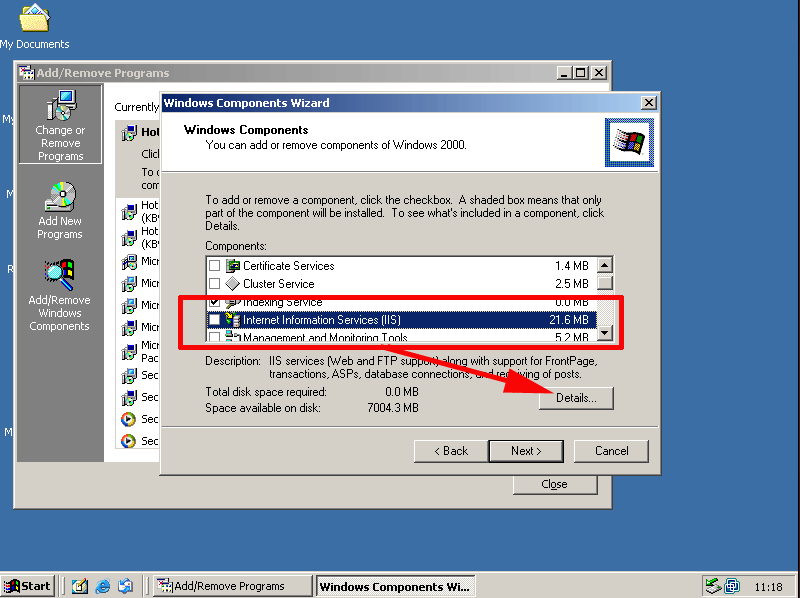Viewport: 800px width, 598px height.
Task: Click components list scroll down arrow
Action: [605, 333]
